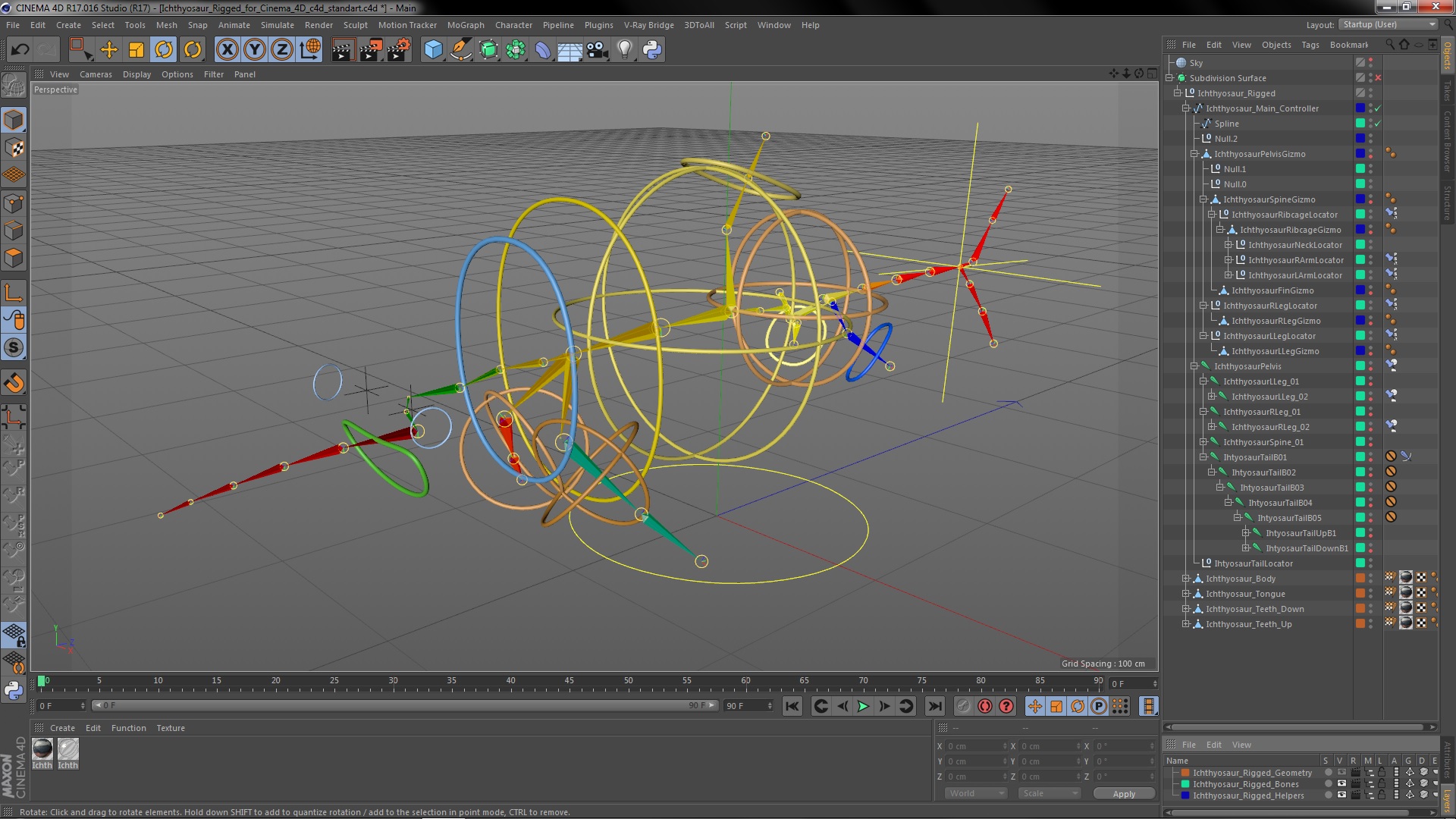Click the Apply button
1456x819 pixels.
pyautogui.click(x=1124, y=794)
